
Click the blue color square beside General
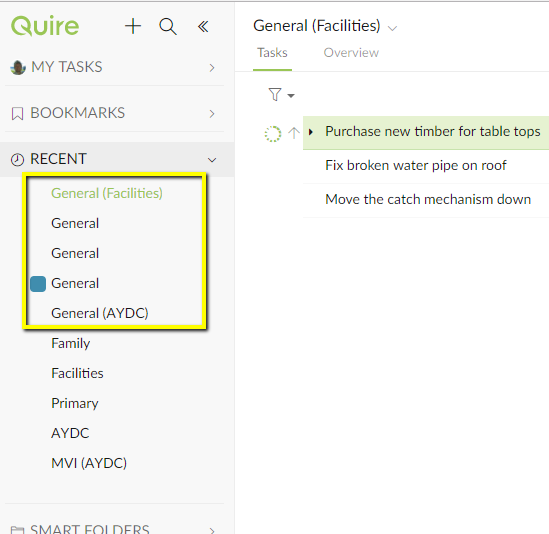coord(38,284)
